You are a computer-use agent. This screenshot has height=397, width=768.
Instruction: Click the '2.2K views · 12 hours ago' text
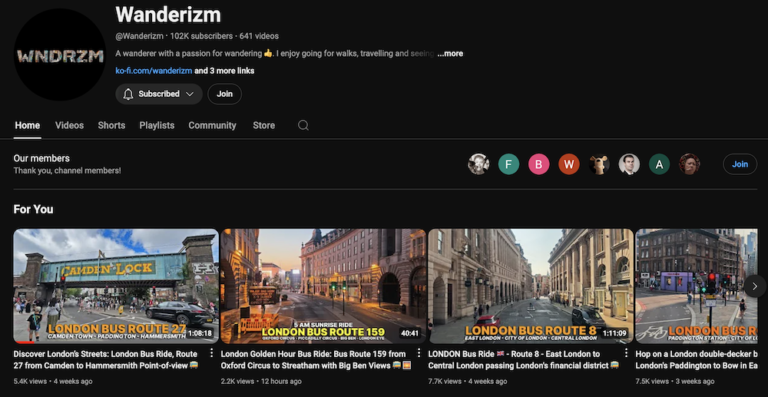tap(261, 381)
